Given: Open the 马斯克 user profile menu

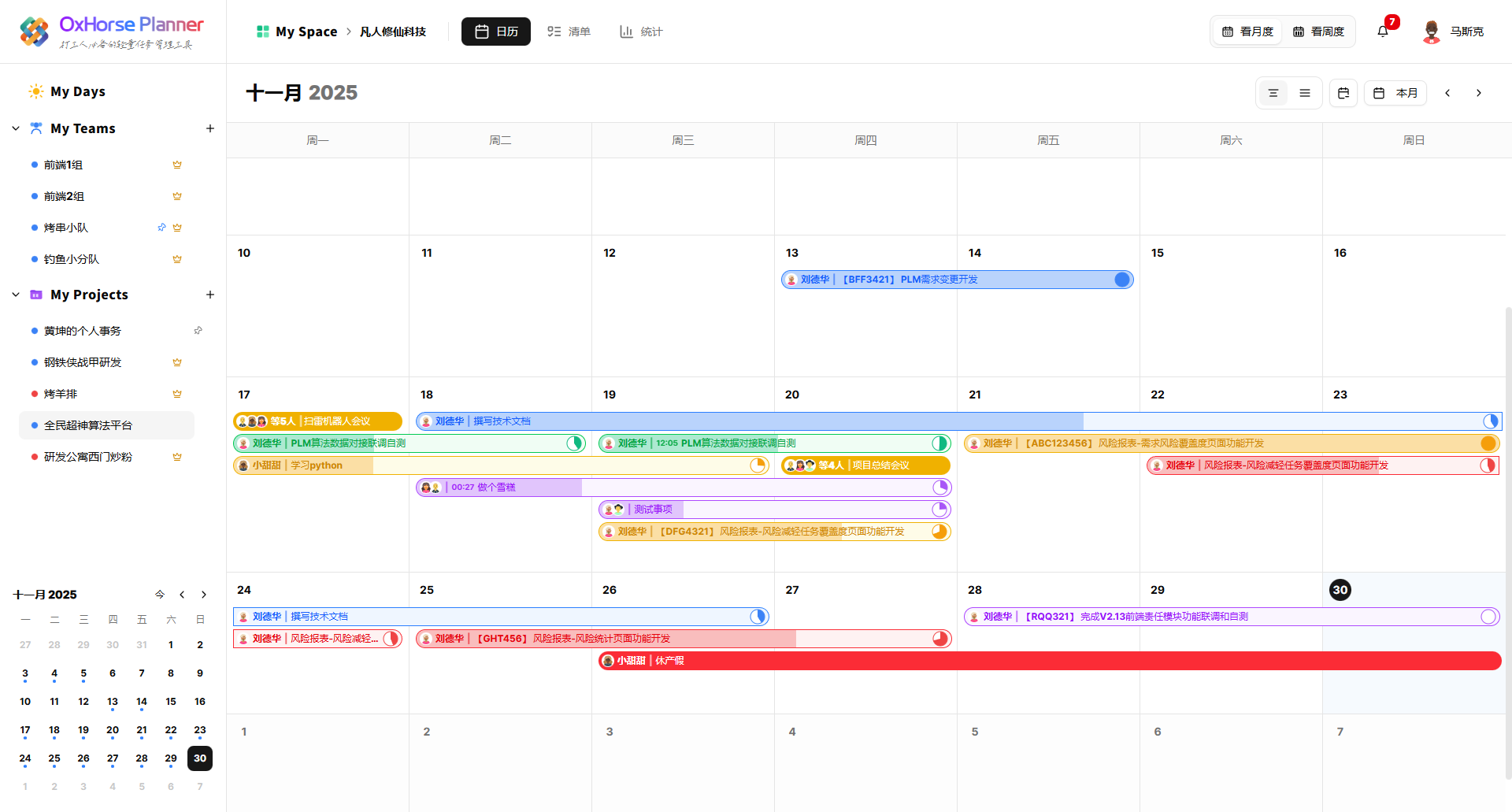Looking at the screenshot, I should click(1453, 32).
